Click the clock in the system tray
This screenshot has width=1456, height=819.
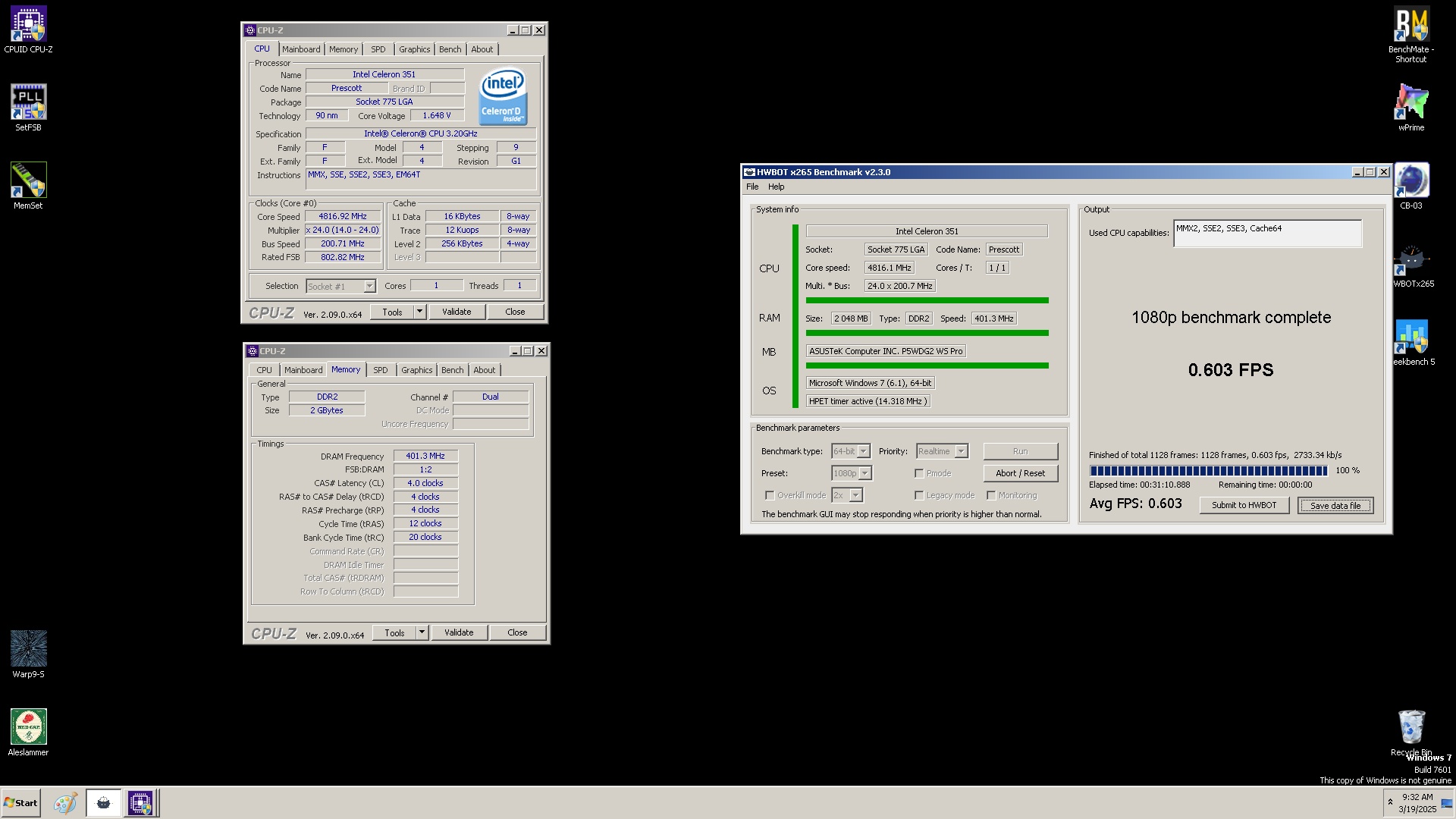(x=1417, y=803)
